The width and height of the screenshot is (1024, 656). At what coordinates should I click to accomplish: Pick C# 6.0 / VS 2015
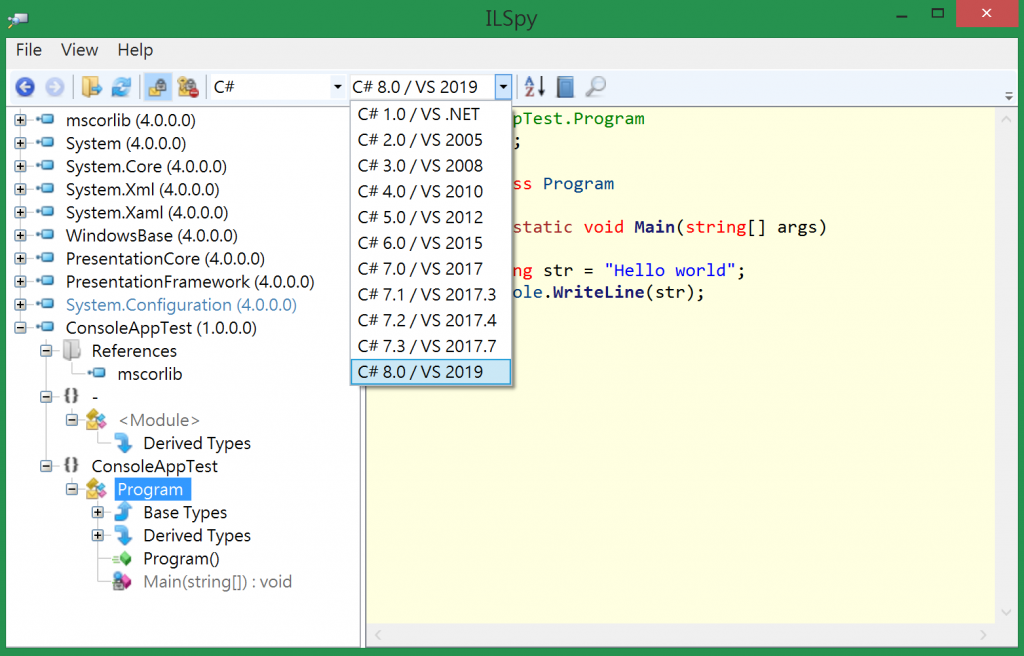(x=431, y=243)
